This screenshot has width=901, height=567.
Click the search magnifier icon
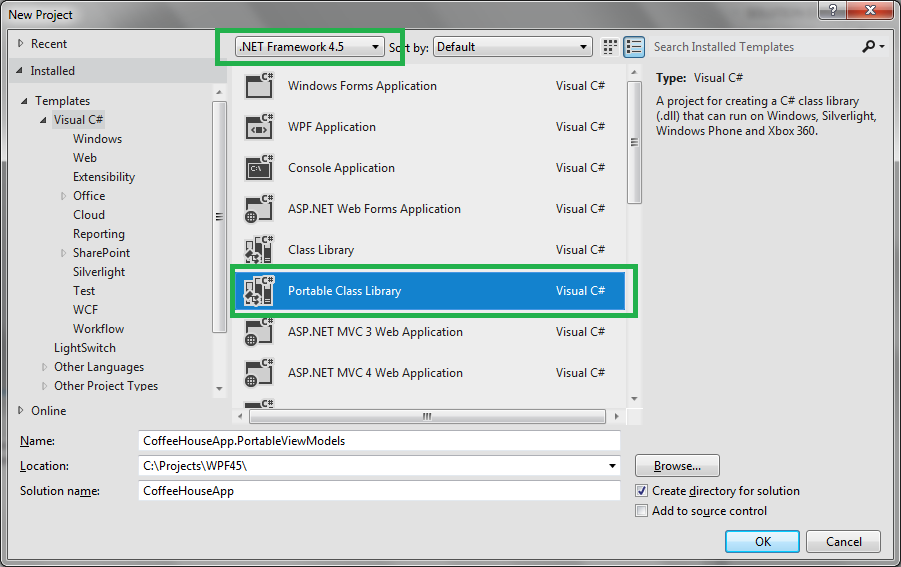(x=868, y=47)
